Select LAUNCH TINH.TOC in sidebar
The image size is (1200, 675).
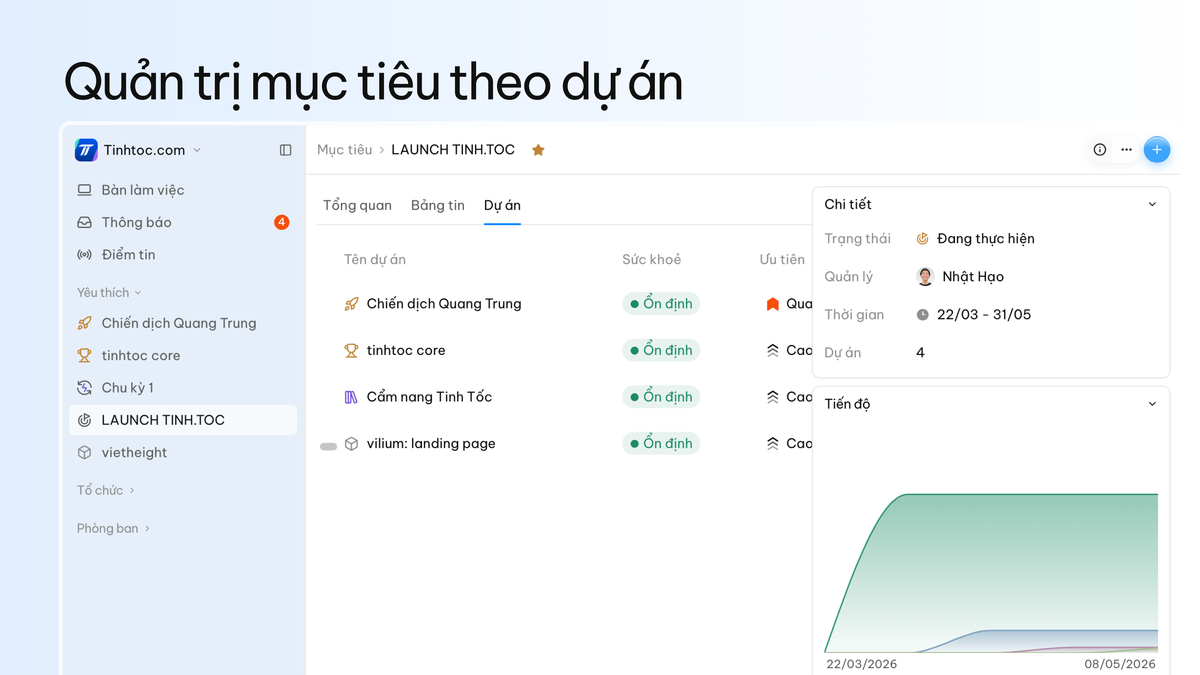coord(183,420)
